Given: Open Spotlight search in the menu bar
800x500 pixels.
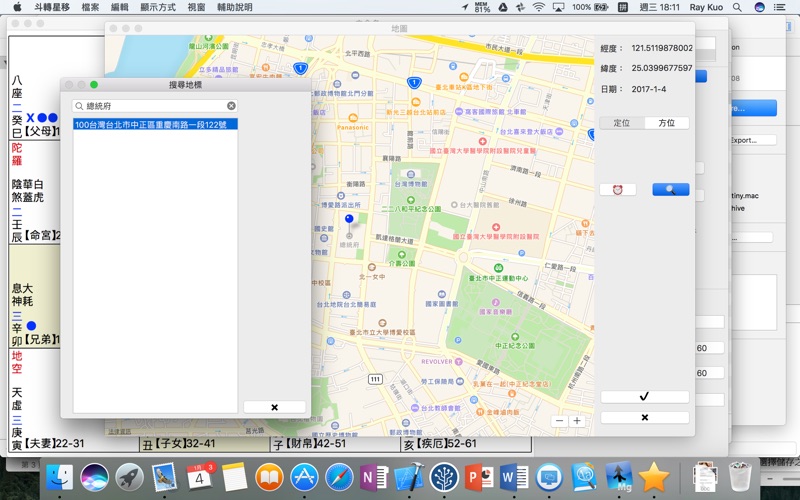Looking at the screenshot, I should pos(738,7).
